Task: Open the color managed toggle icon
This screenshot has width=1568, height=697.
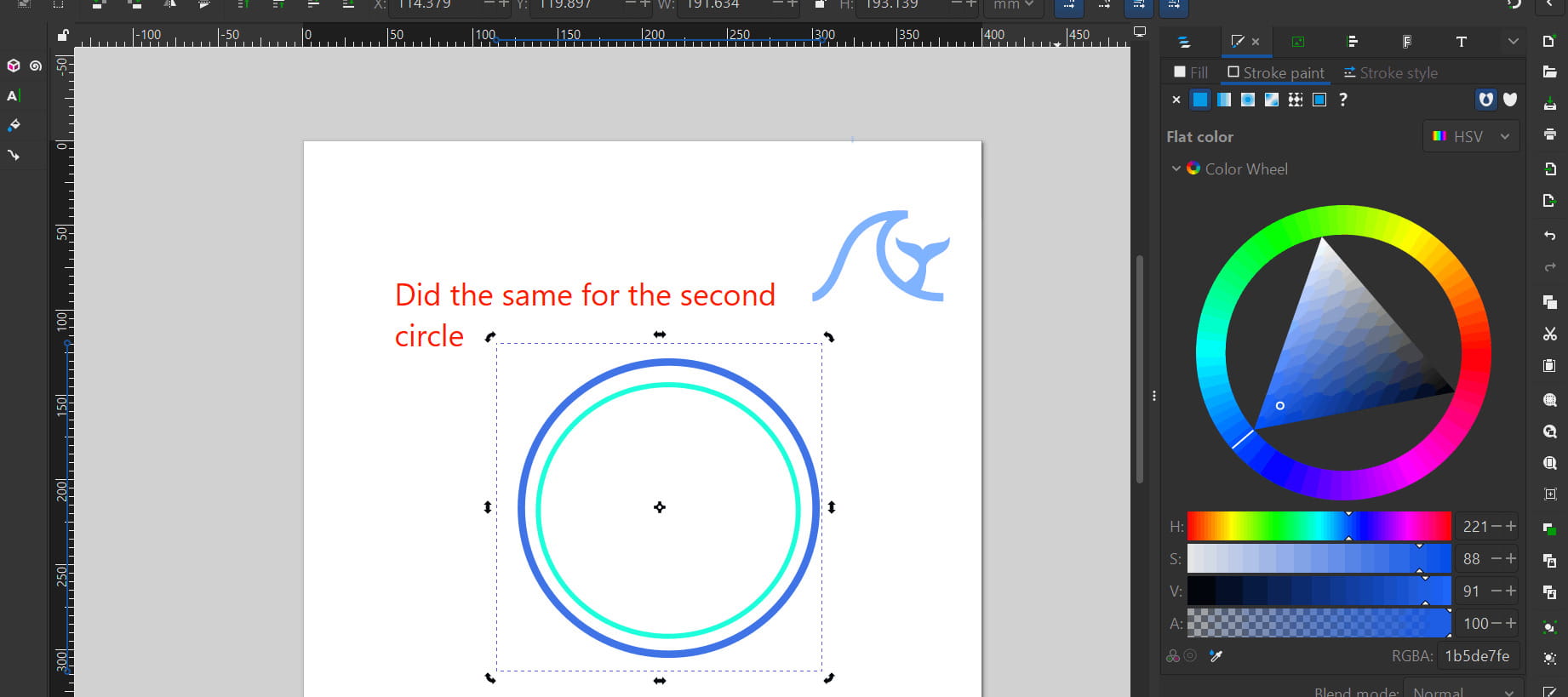Action: (1173, 656)
